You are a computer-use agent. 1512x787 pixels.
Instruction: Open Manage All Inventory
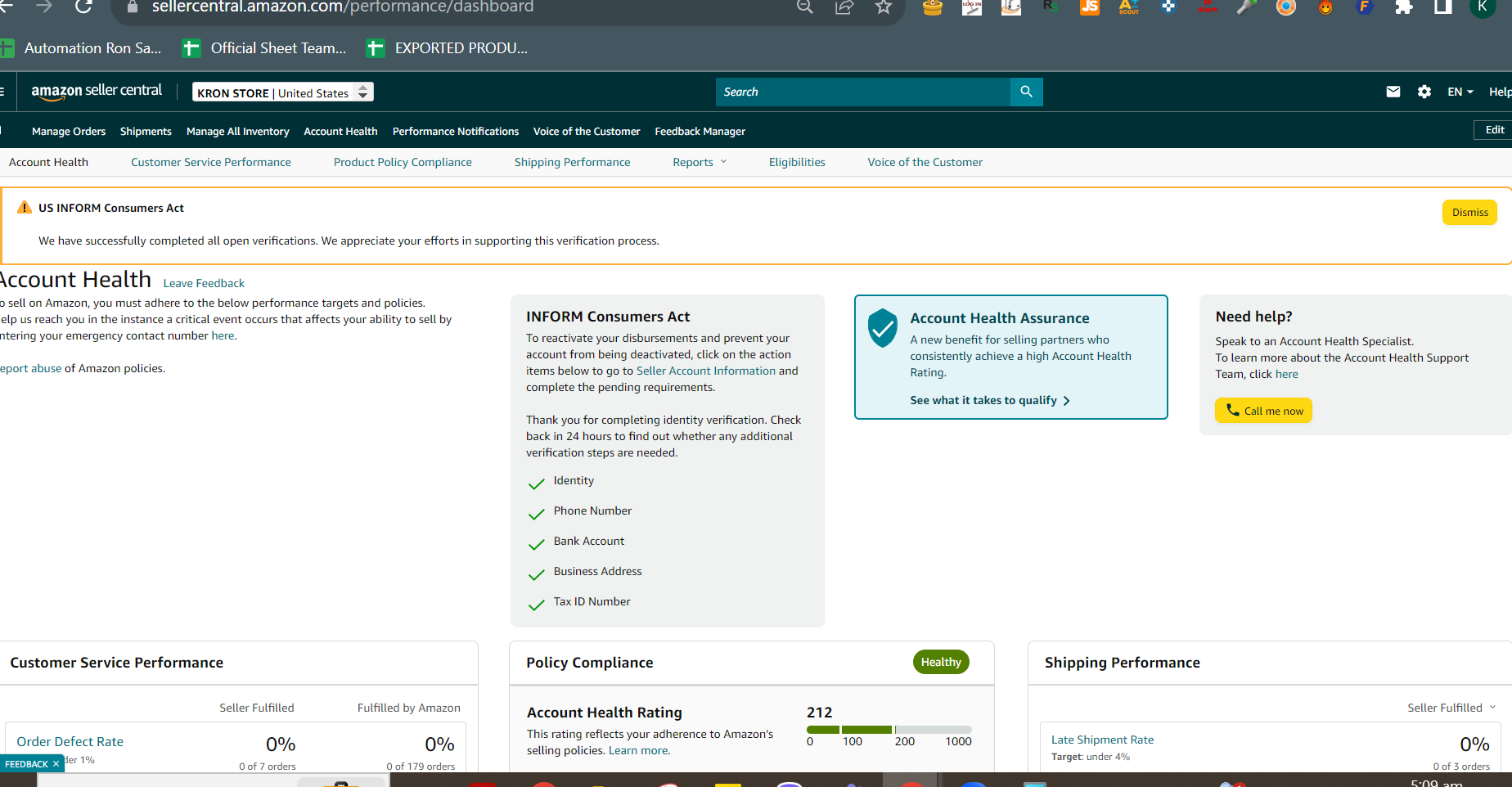238,131
